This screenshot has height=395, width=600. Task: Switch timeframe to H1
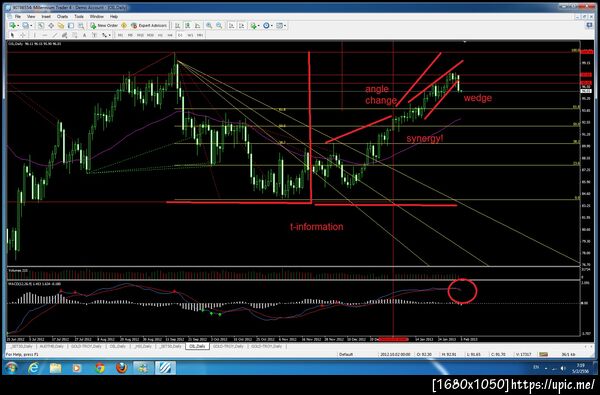160,35
